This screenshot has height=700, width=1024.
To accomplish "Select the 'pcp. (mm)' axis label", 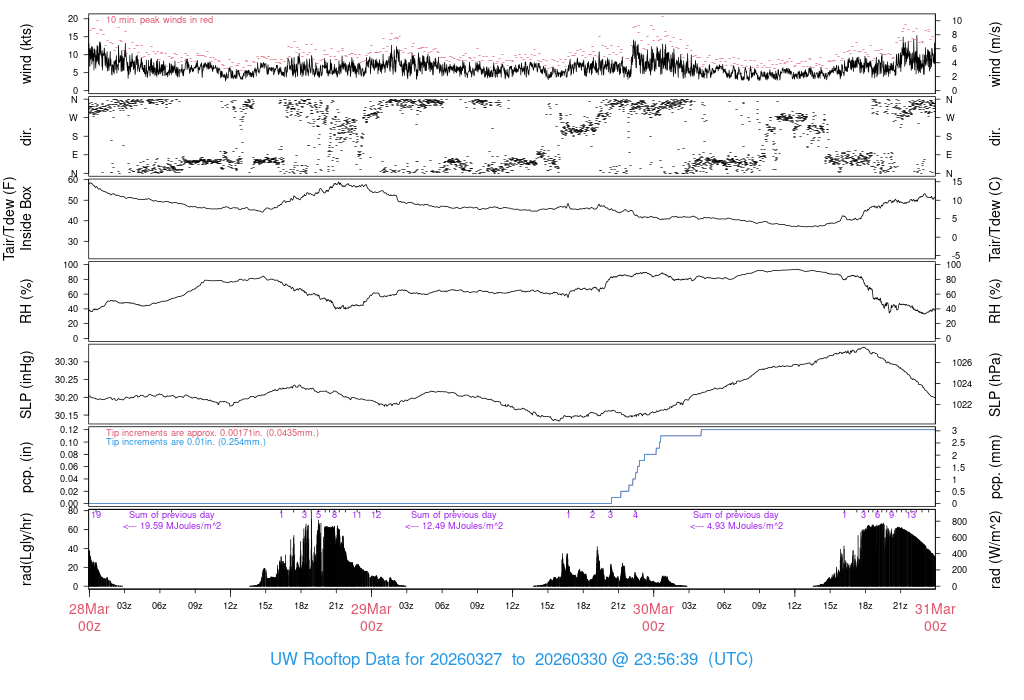I will (995, 466).
